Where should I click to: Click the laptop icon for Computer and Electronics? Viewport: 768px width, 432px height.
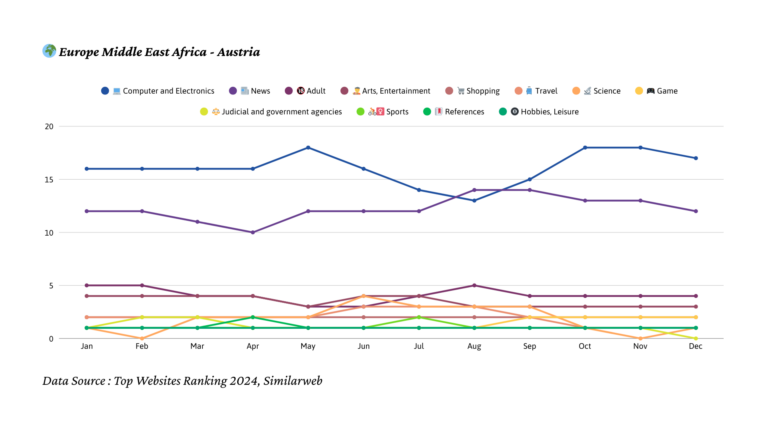point(117,91)
